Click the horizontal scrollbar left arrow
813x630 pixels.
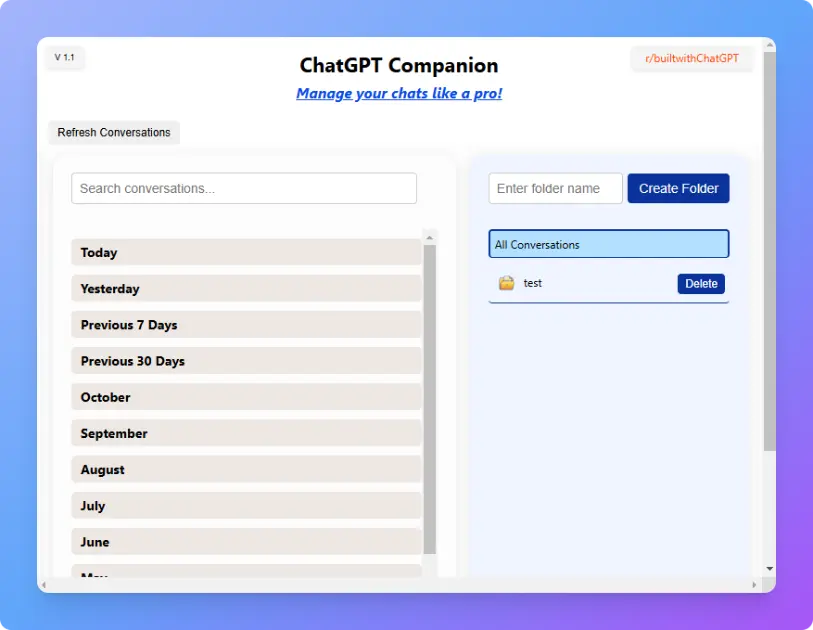click(44, 585)
